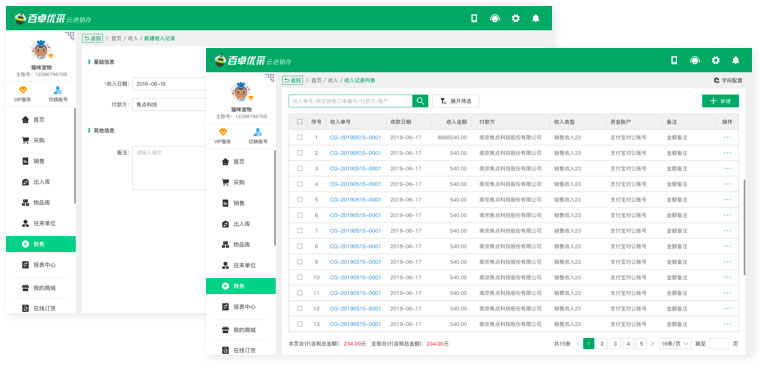This screenshot has width=762, height=365.
Task: Toggle select-all checkbox in table header
Action: pyautogui.click(x=299, y=122)
